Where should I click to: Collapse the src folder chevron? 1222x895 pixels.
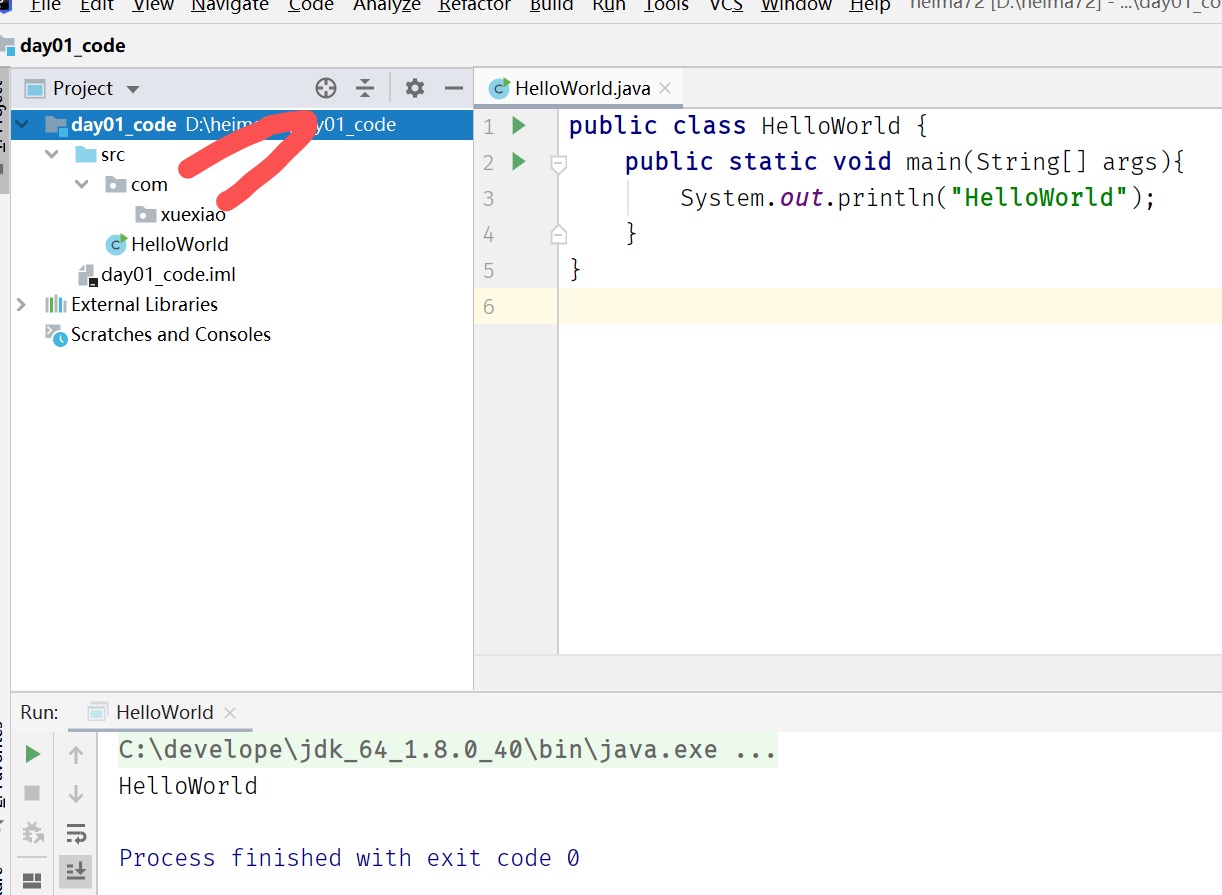(52, 155)
